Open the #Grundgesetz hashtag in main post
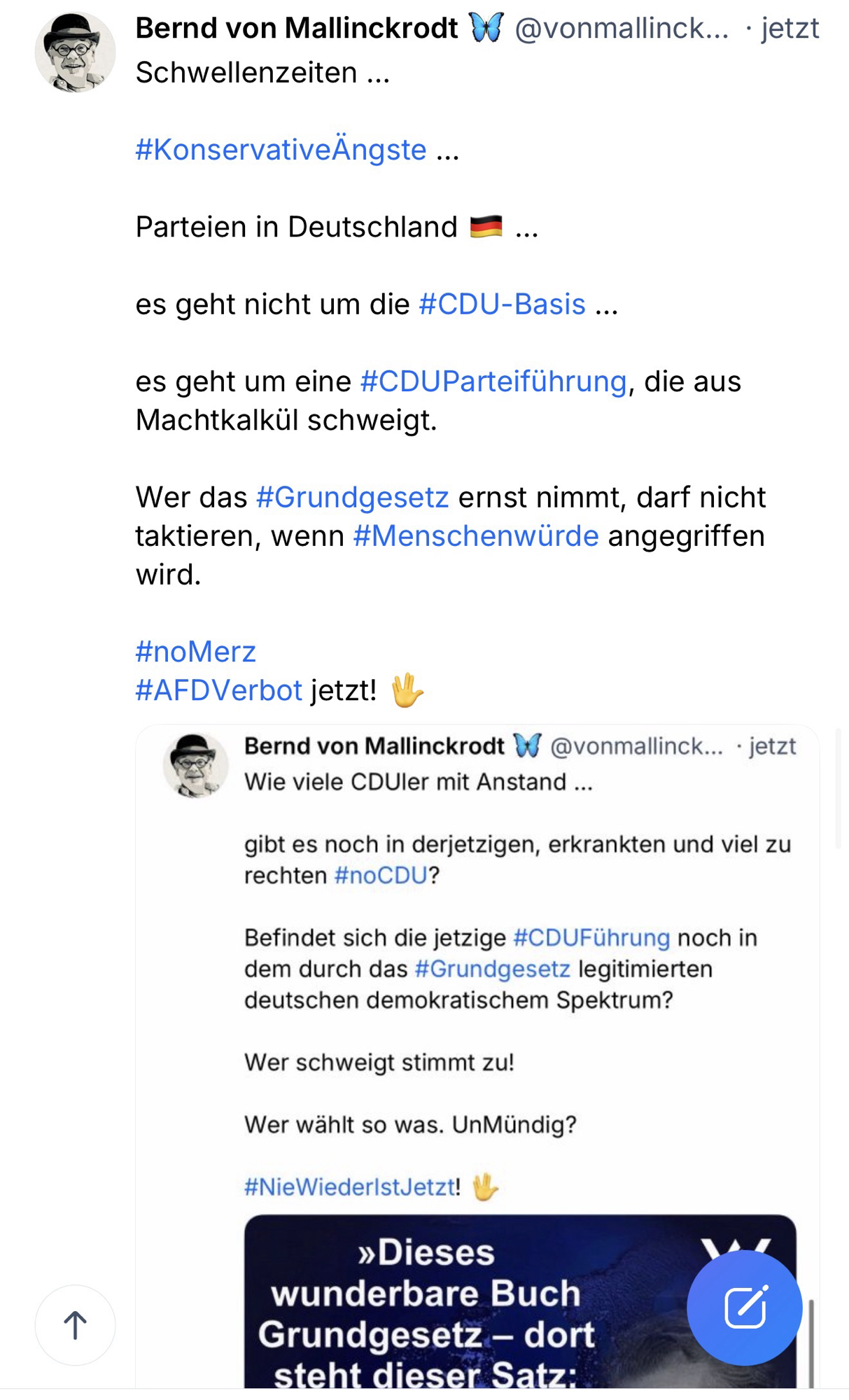This screenshot has height=1400, width=849. point(352,498)
